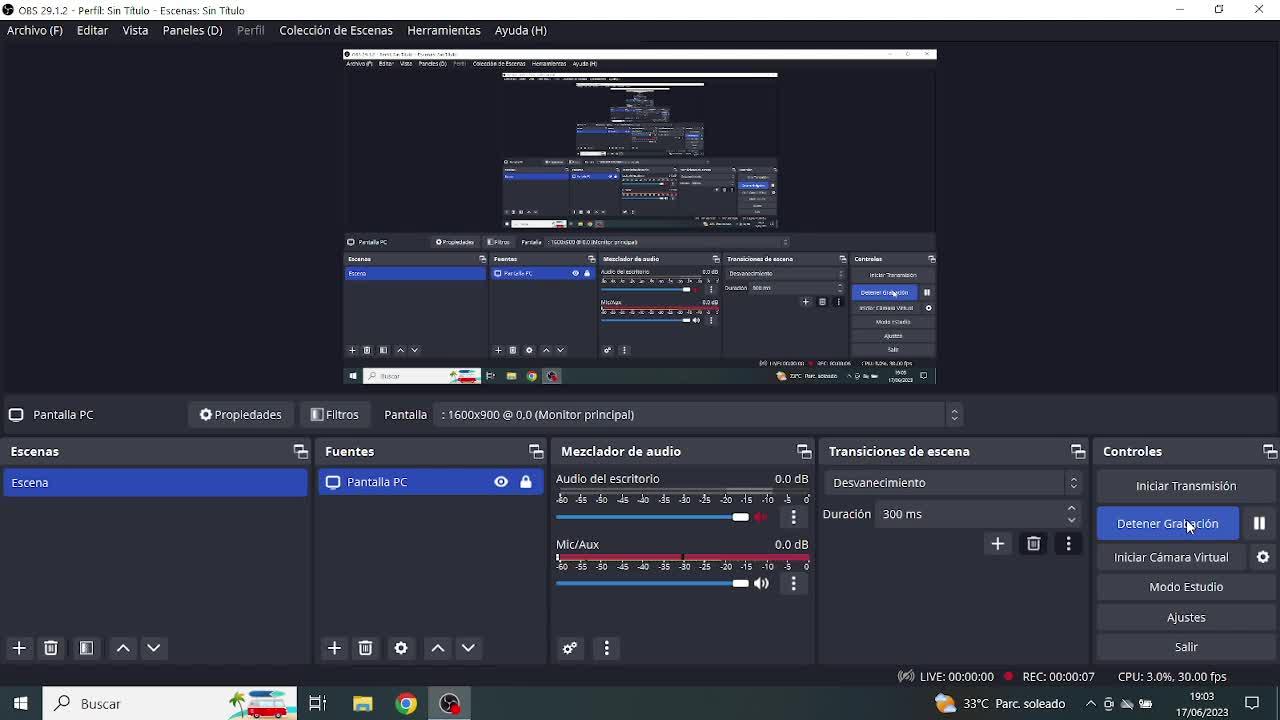Open the Editar menu
This screenshot has height=720, width=1280.
92,30
